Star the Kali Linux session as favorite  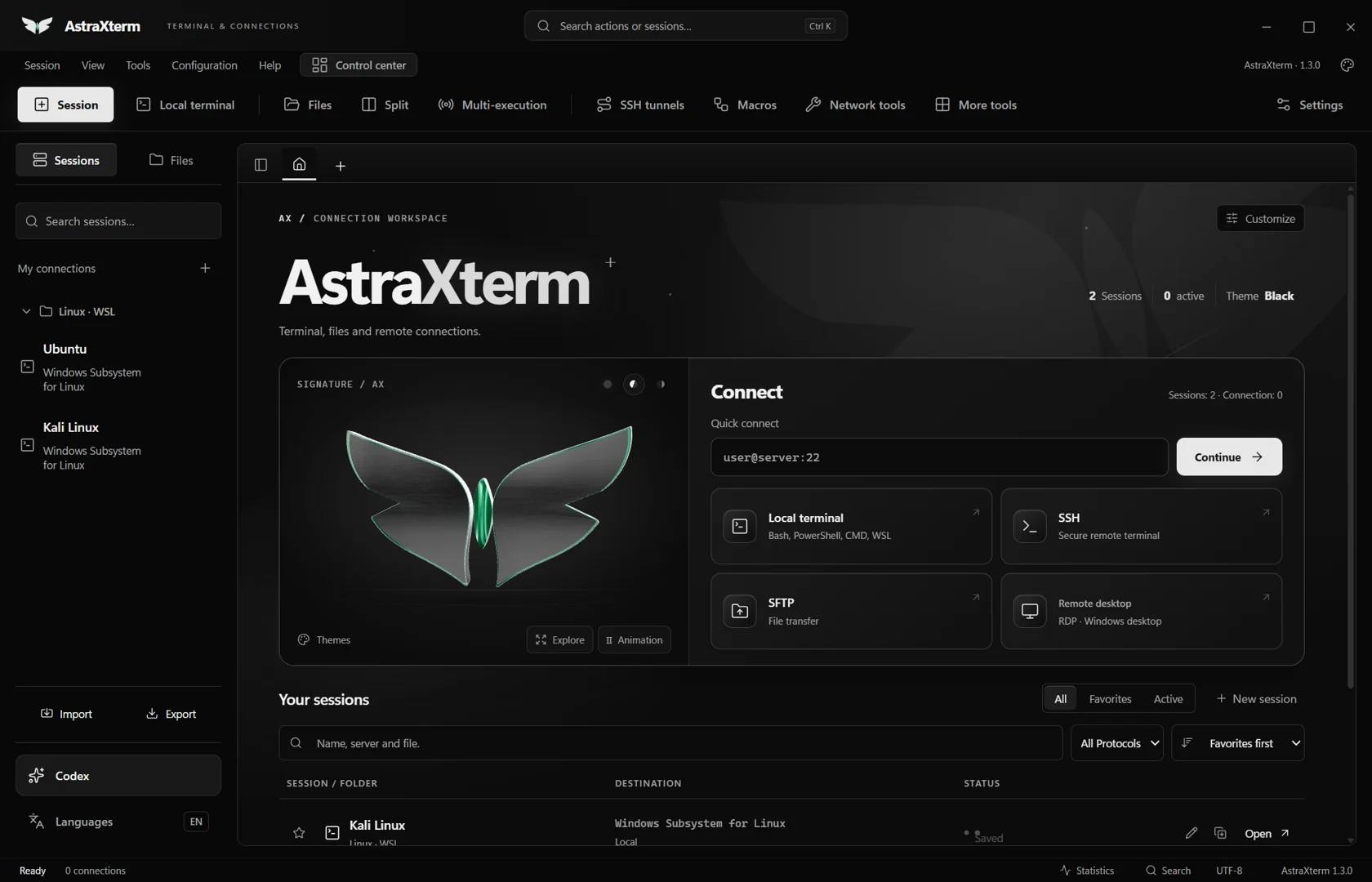pyautogui.click(x=299, y=833)
